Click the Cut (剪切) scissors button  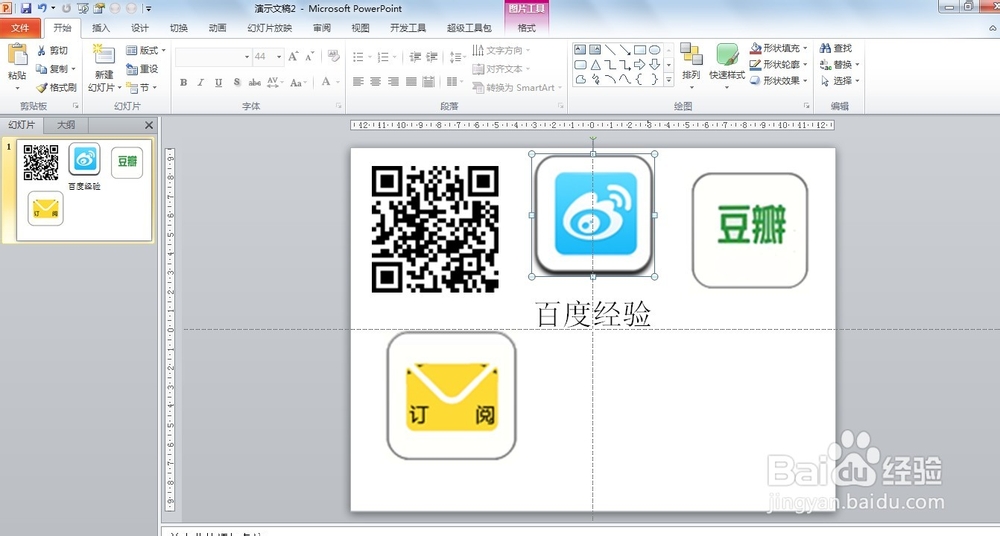click(52, 50)
